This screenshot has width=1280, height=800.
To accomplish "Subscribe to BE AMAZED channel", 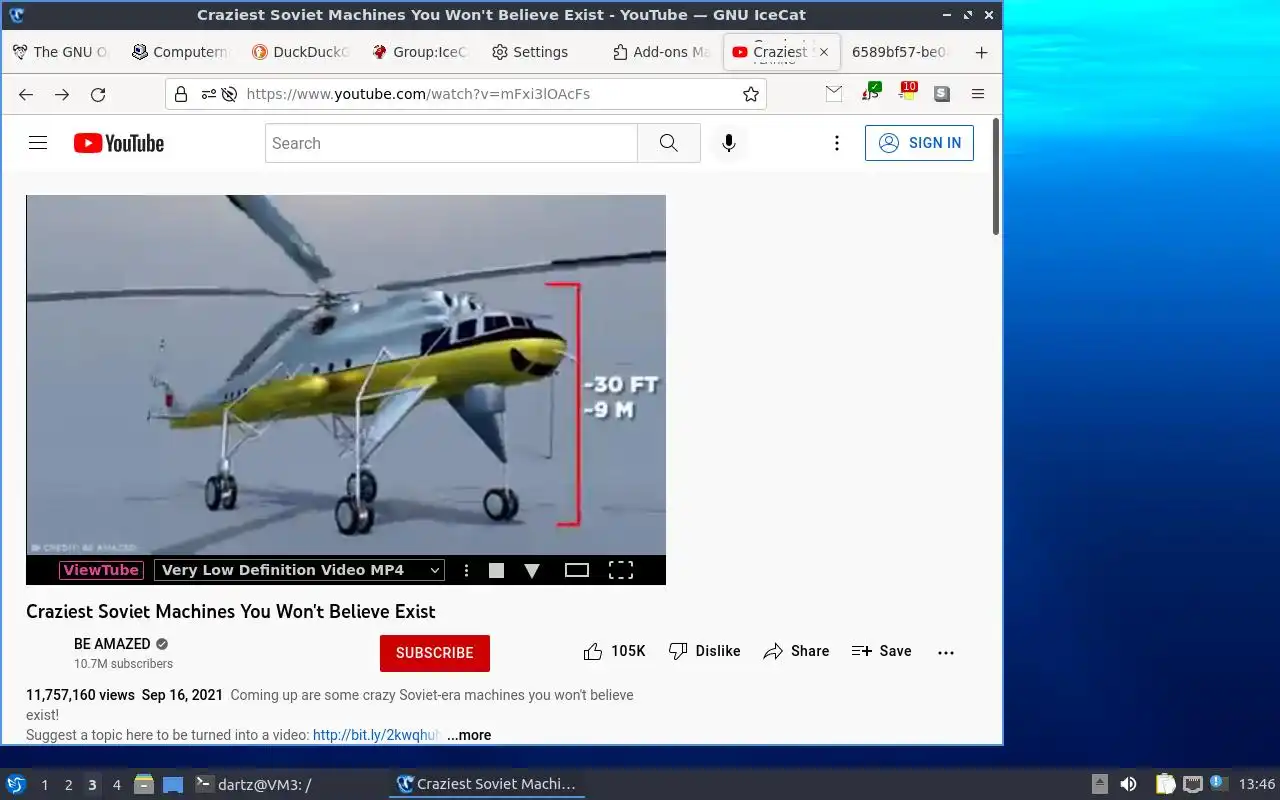I will click(435, 653).
